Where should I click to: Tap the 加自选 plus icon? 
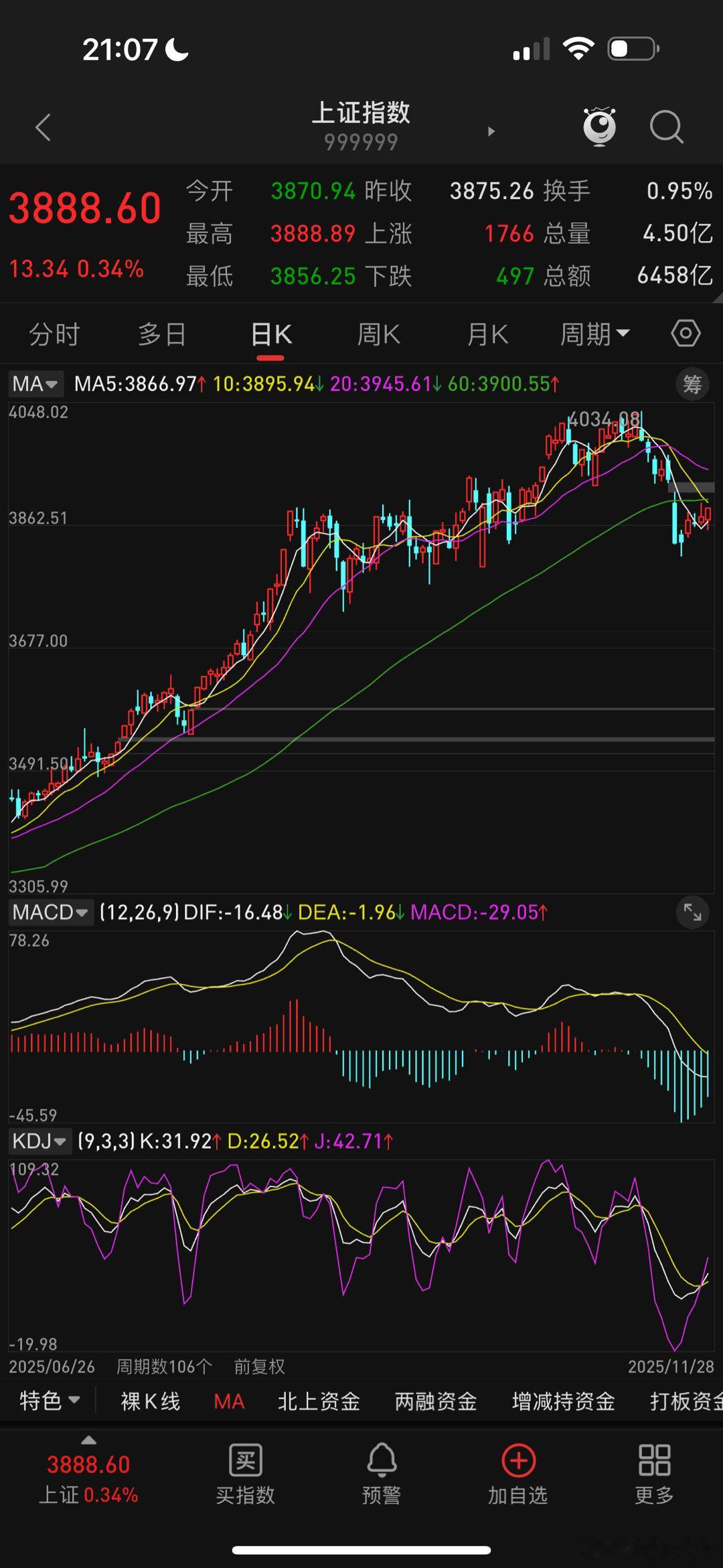tap(519, 1460)
